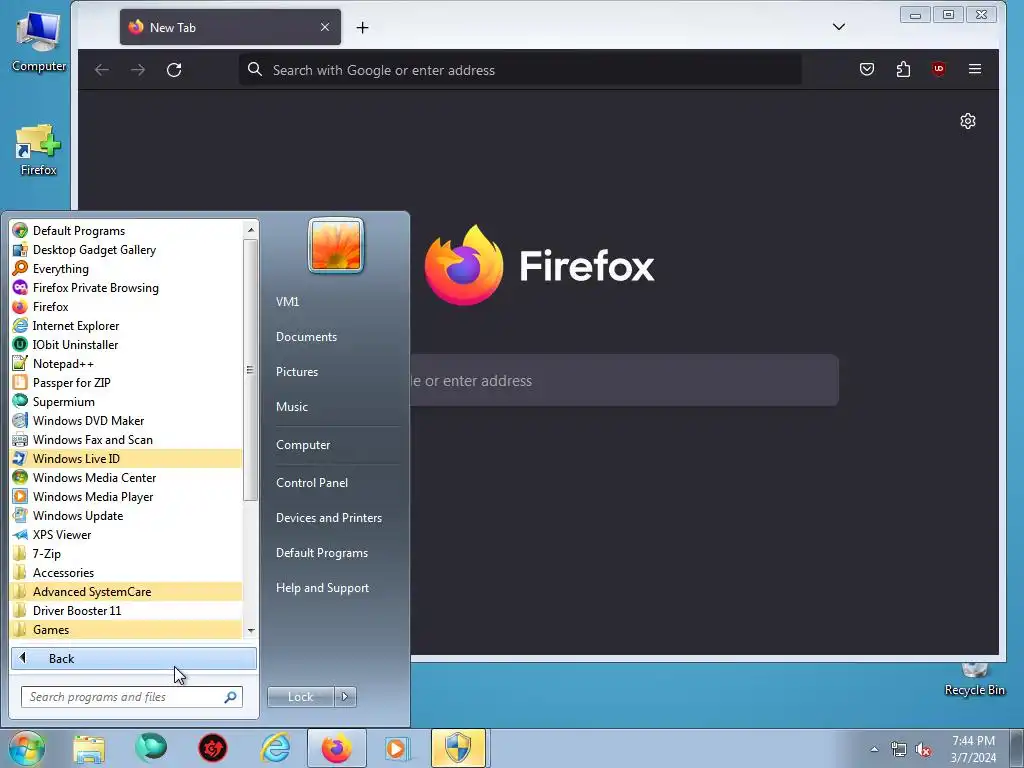Open Devices and Printers
1024x768 pixels.
(x=328, y=518)
